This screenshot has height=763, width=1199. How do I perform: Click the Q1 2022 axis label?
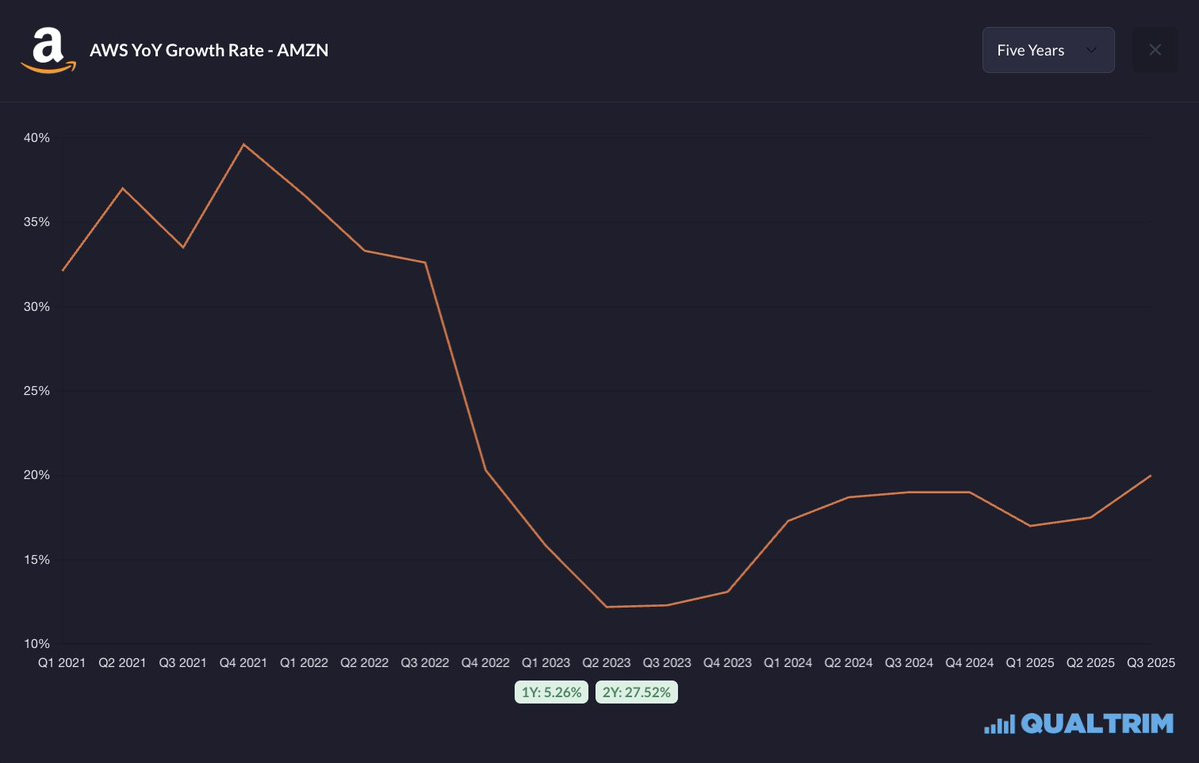pos(304,663)
